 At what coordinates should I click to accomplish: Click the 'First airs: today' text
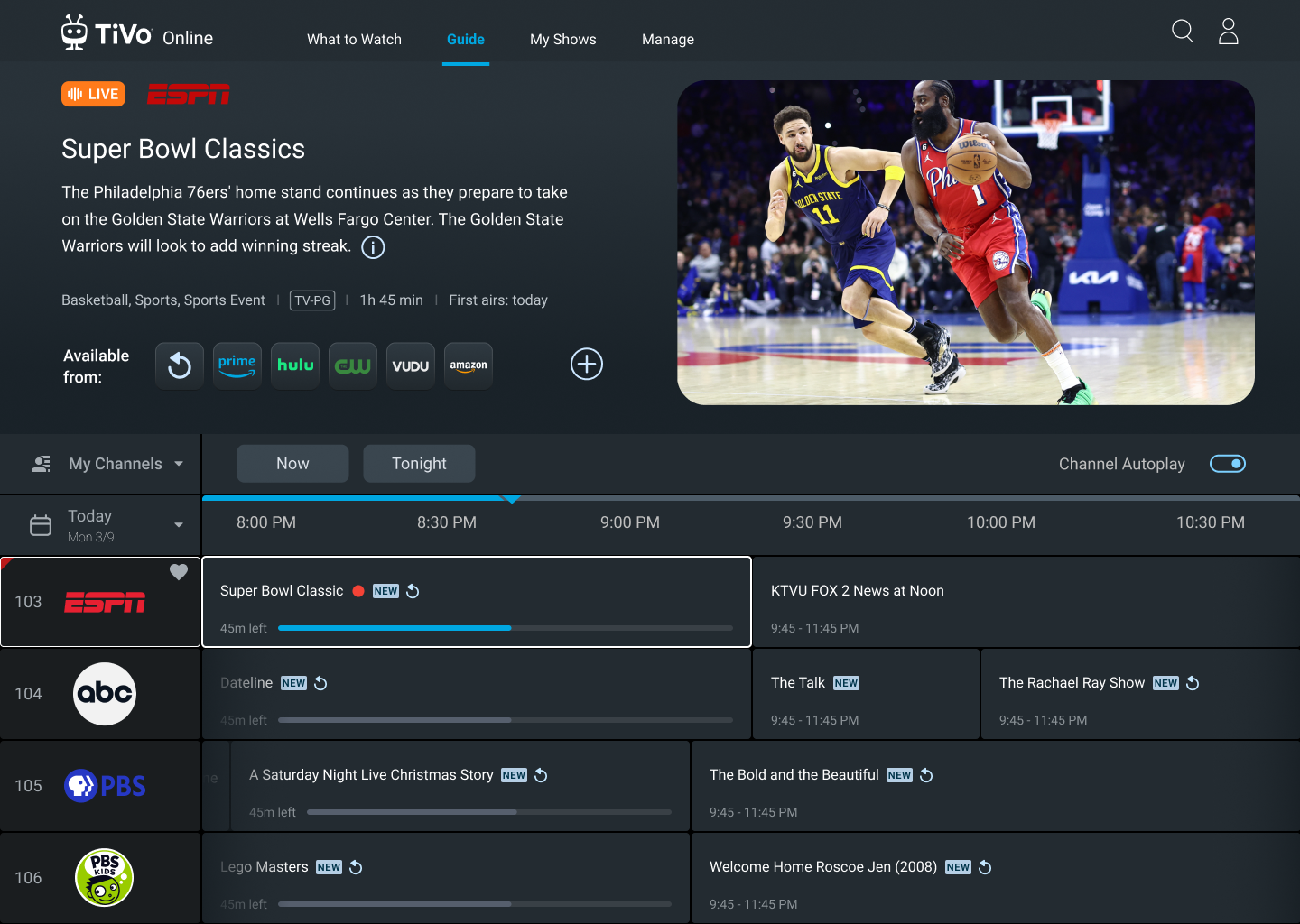point(498,300)
